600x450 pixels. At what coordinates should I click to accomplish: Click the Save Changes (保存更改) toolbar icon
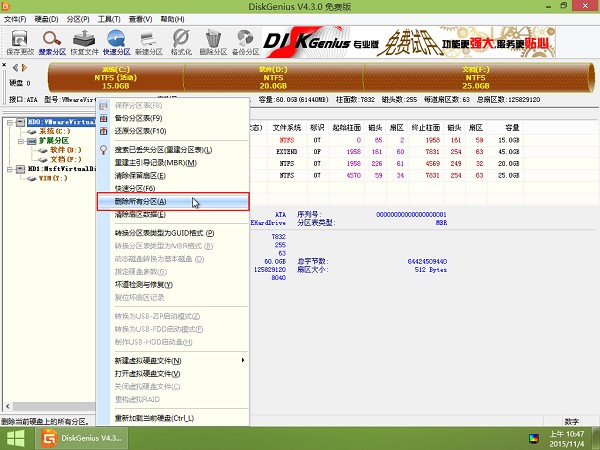tap(20, 42)
